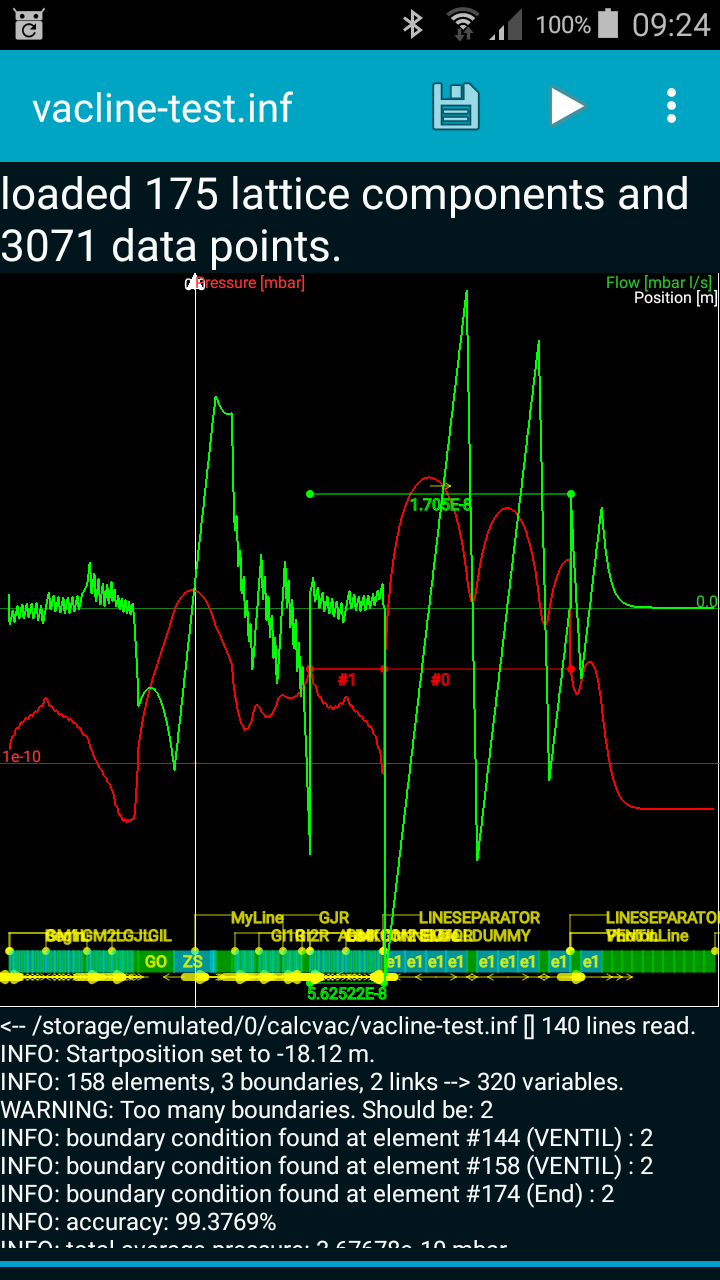Run the simulation with the play button

(566, 106)
